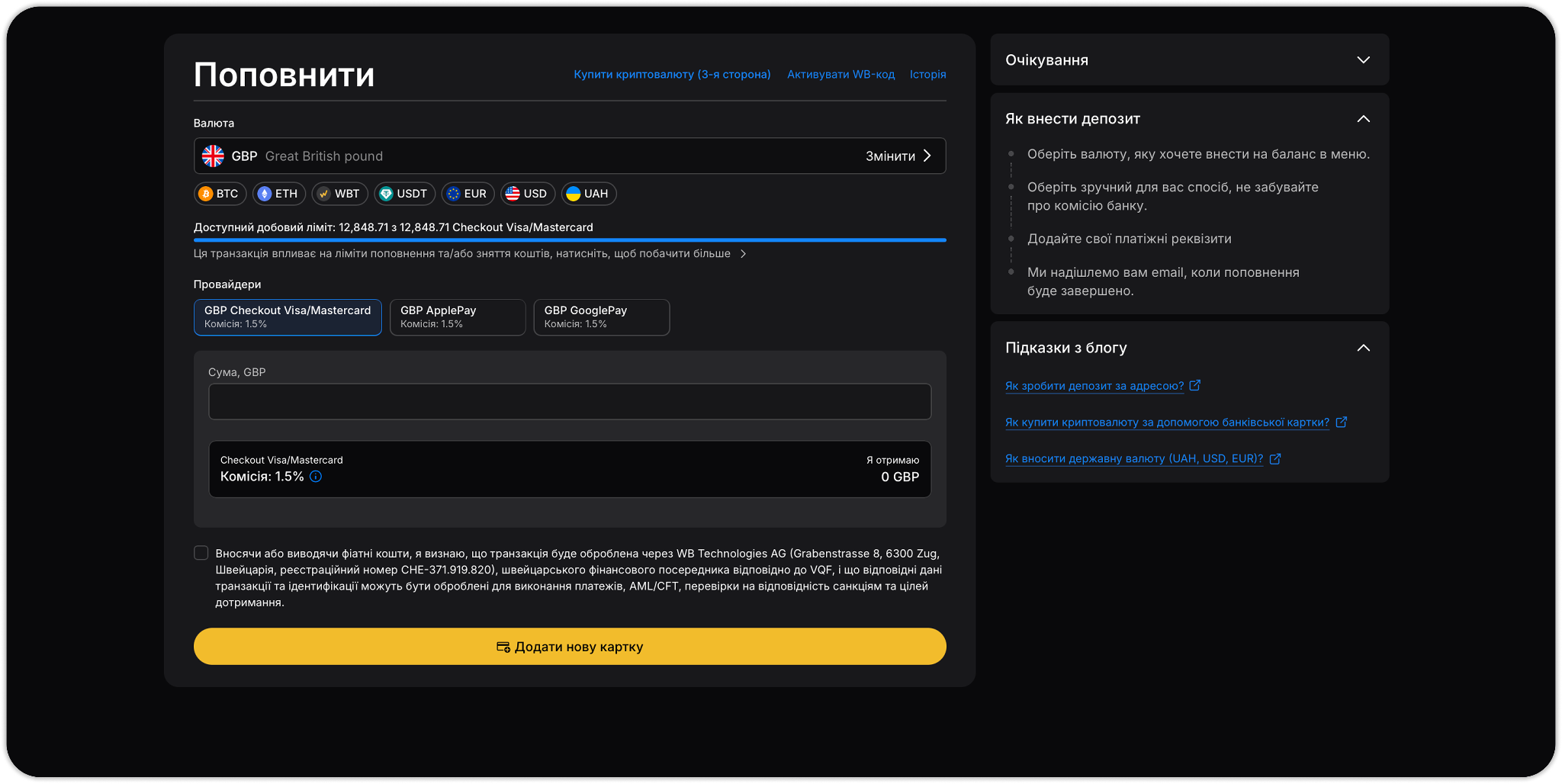Viewport: 1562px width, 784px height.
Task: Open external link icon for bank card article
Action: (1342, 422)
